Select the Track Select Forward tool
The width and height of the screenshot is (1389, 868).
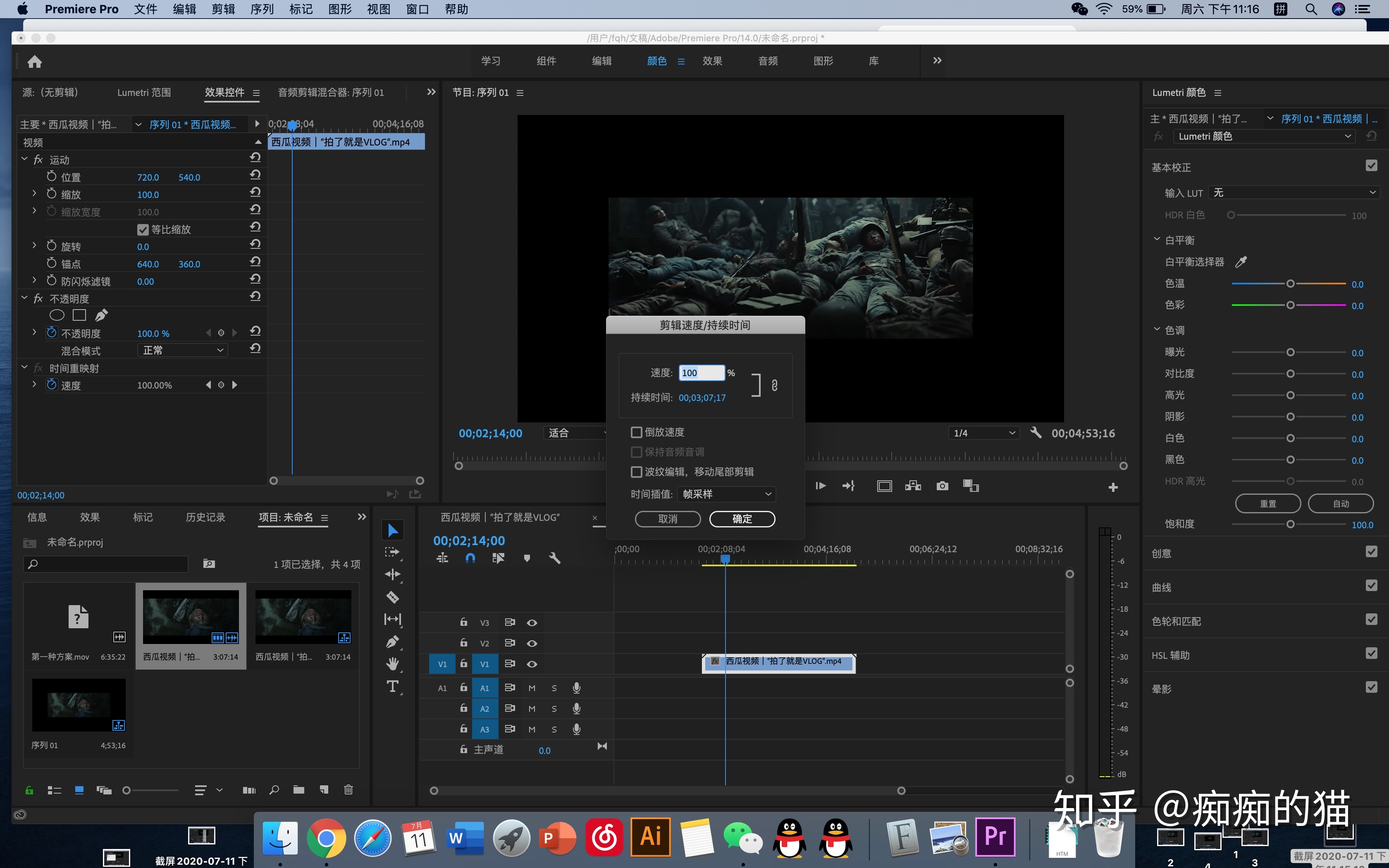pyautogui.click(x=393, y=552)
